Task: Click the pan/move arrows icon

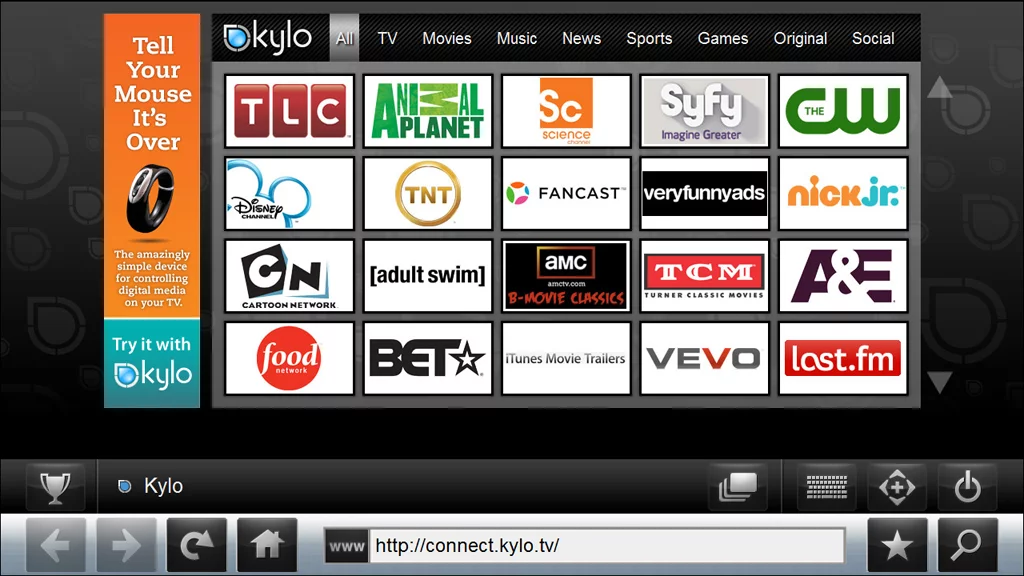Action: [x=897, y=487]
